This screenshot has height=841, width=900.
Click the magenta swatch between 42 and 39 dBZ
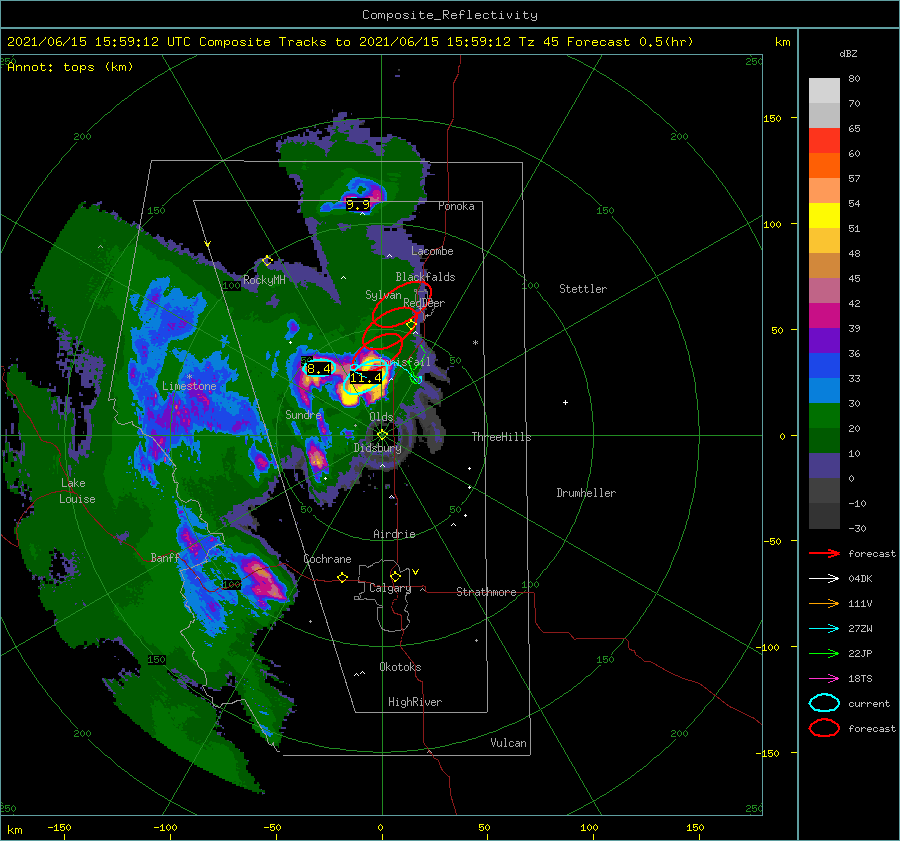[x=824, y=315]
